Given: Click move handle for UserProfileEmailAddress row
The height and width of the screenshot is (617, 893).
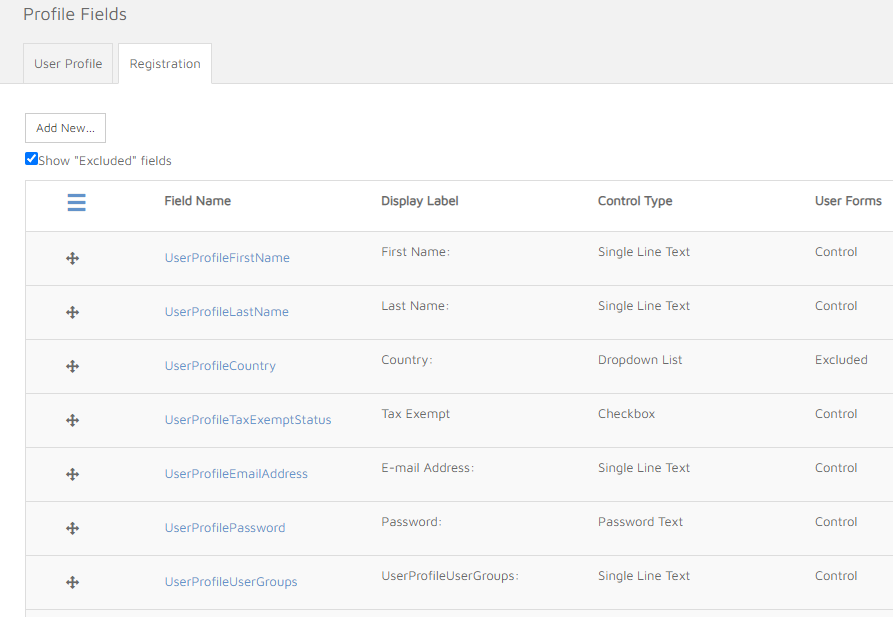Looking at the screenshot, I should [72, 474].
